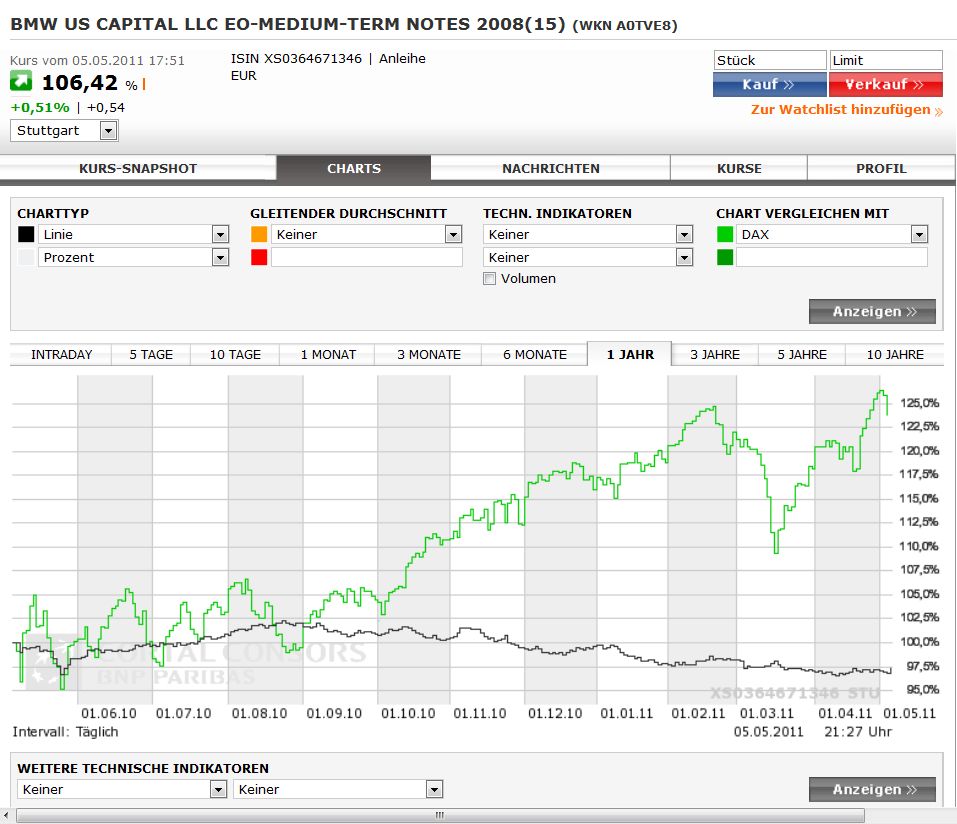Select the 3 Jahre time range
This screenshot has height=824, width=957.
(x=715, y=355)
